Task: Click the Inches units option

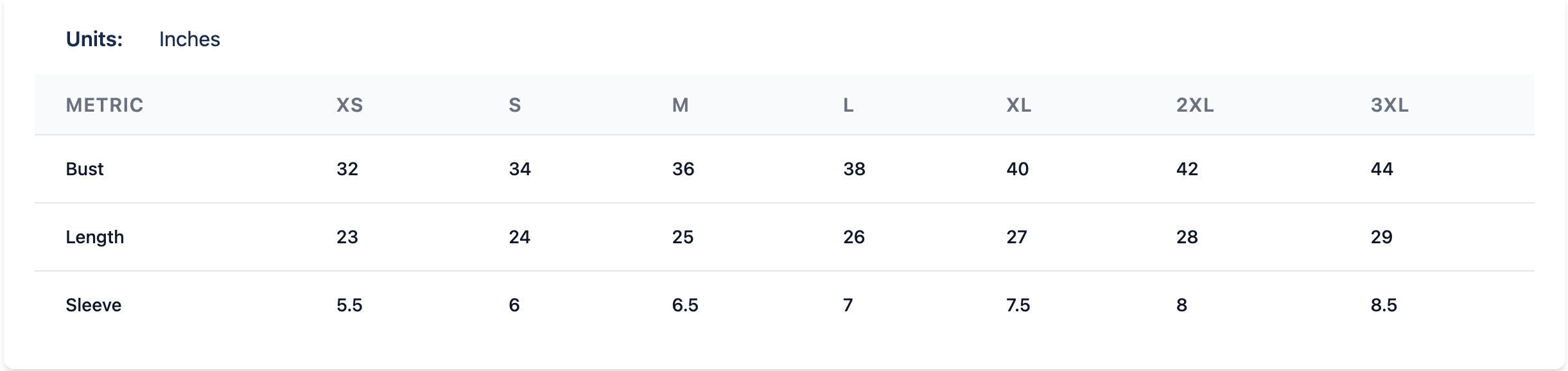Action: tap(189, 39)
